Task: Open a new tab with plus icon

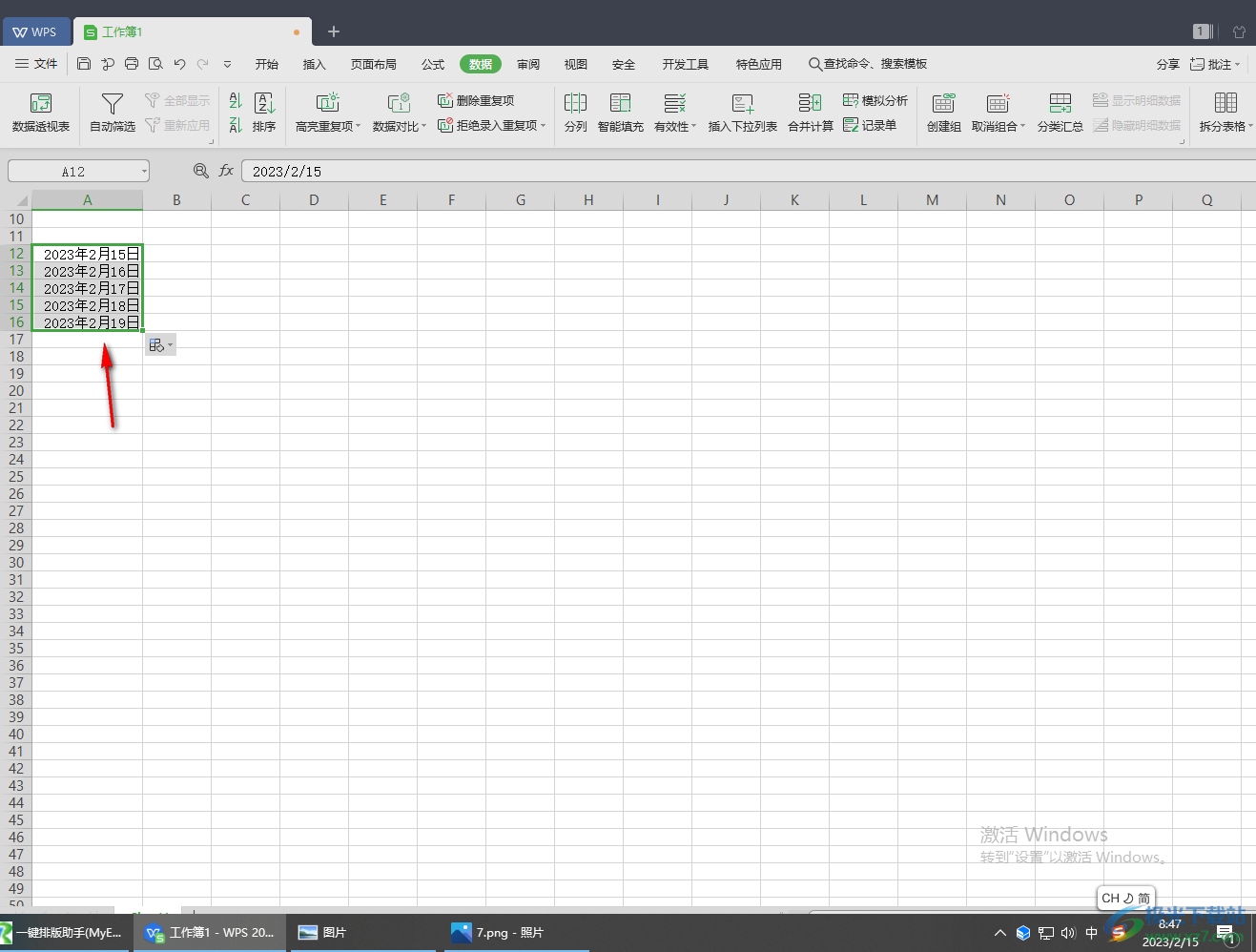Action: [x=334, y=31]
